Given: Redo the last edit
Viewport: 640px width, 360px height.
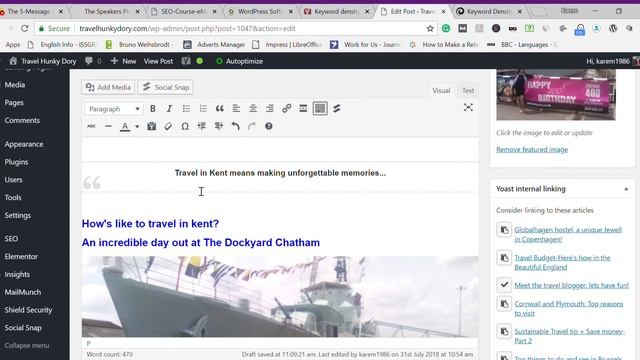Looking at the screenshot, I should (252, 127).
